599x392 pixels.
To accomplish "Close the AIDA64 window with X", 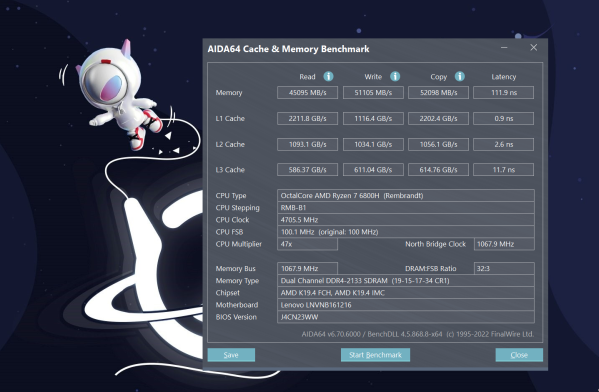I will [534, 47].
